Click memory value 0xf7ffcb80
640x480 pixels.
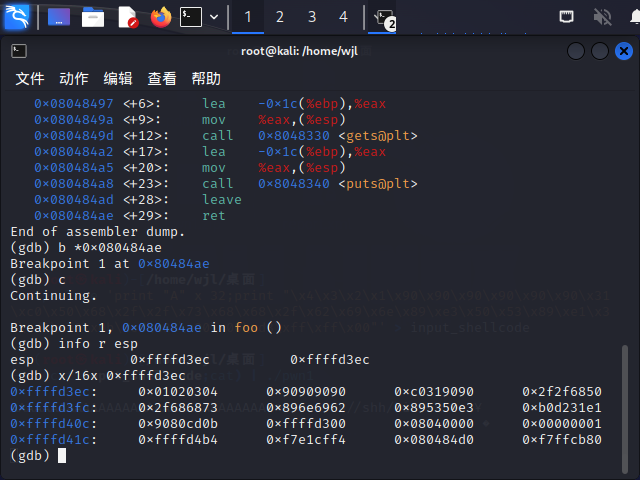click(562, 440)
